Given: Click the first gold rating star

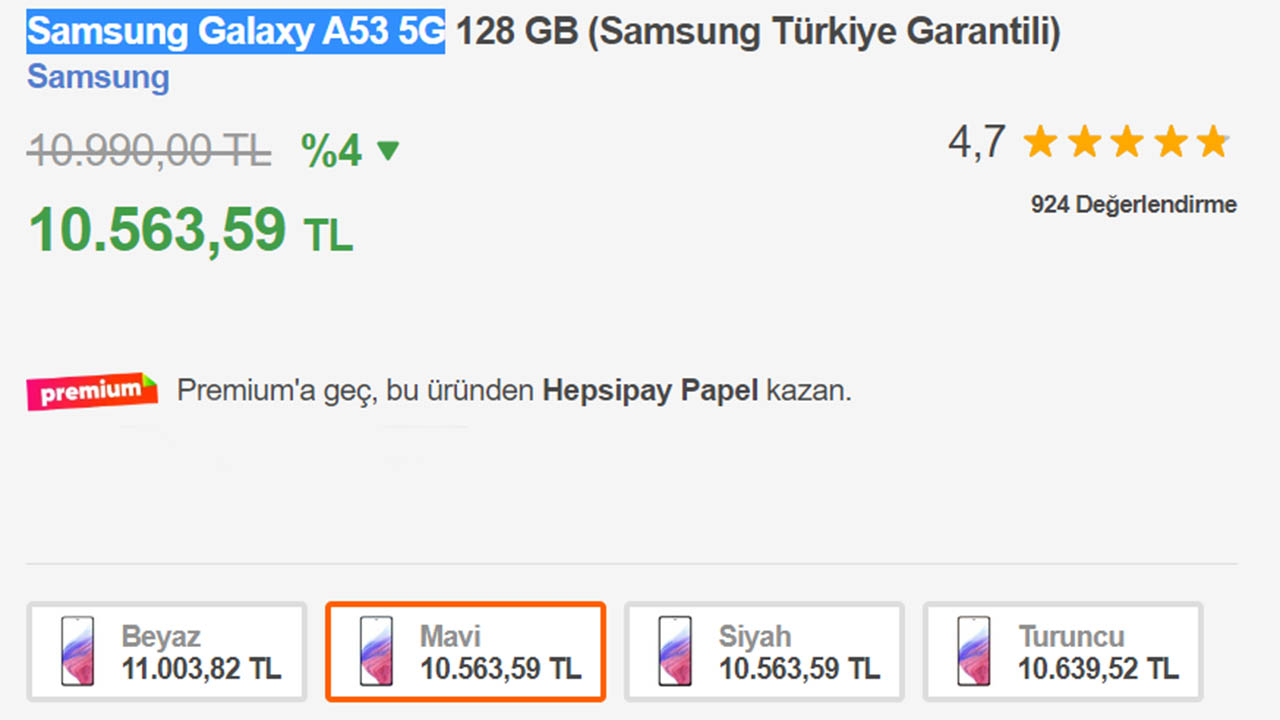Looking at the screenshot, I should coord(1040,141).
